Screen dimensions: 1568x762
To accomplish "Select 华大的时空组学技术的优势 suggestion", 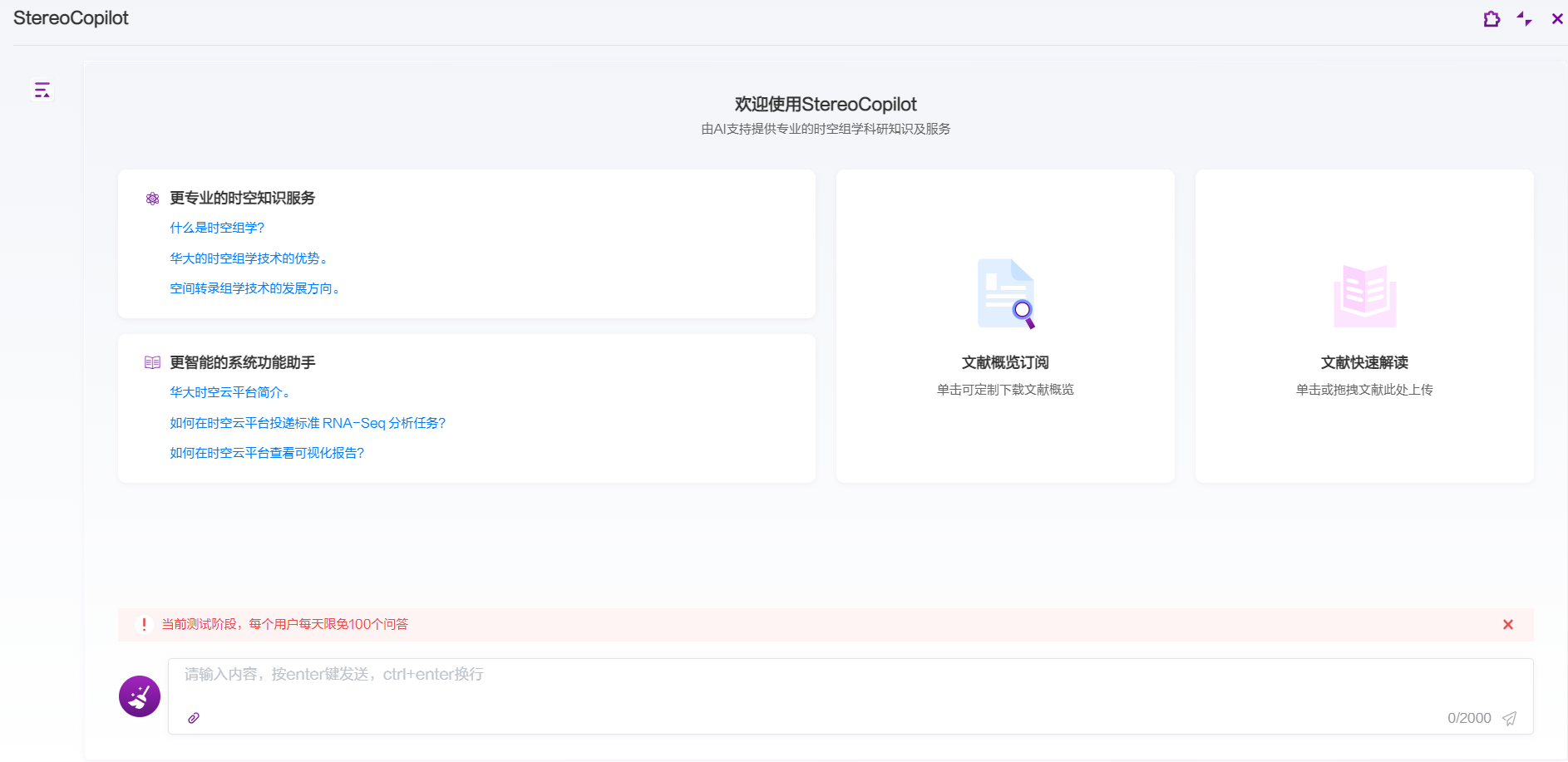I will (x=248, y=258).
